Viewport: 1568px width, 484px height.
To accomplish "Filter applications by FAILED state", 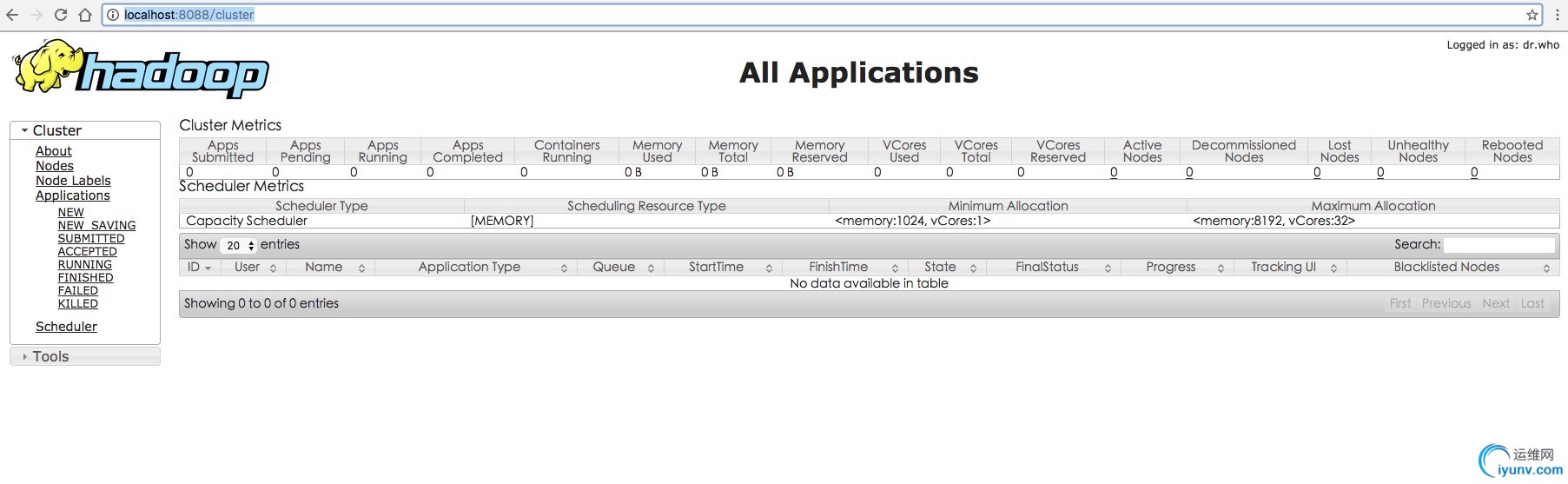I will (77, 290).
